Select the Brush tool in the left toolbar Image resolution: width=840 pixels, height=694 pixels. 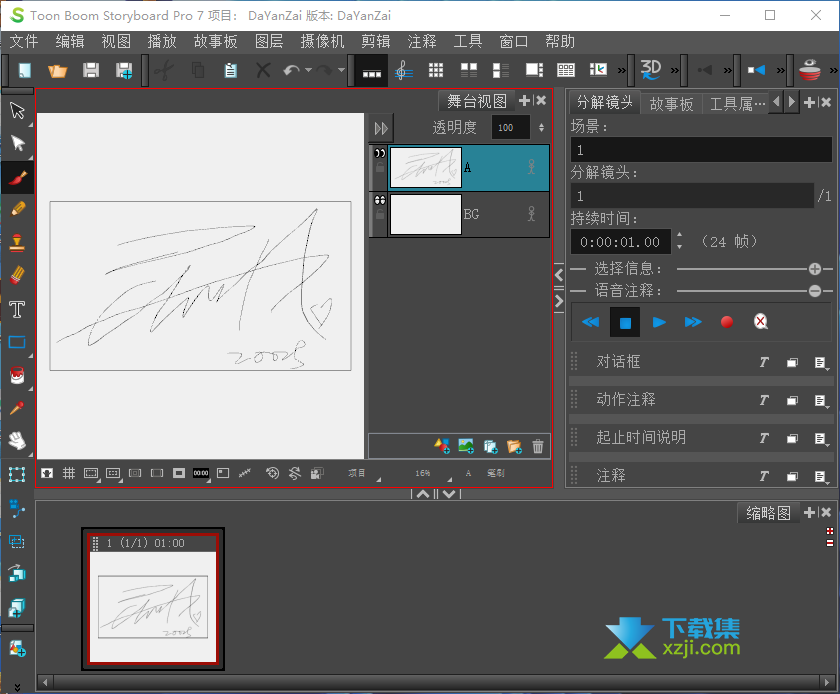pos(17,177)
